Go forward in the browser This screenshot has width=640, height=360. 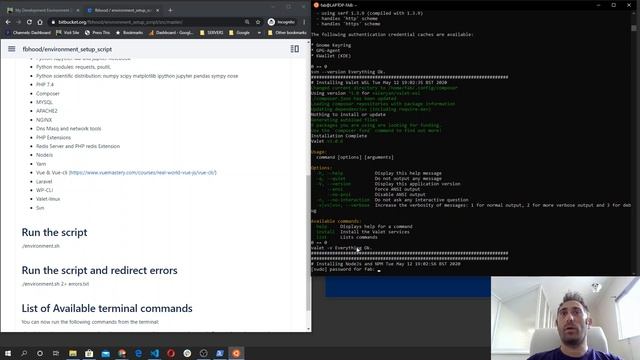click(x=18, y=22)
